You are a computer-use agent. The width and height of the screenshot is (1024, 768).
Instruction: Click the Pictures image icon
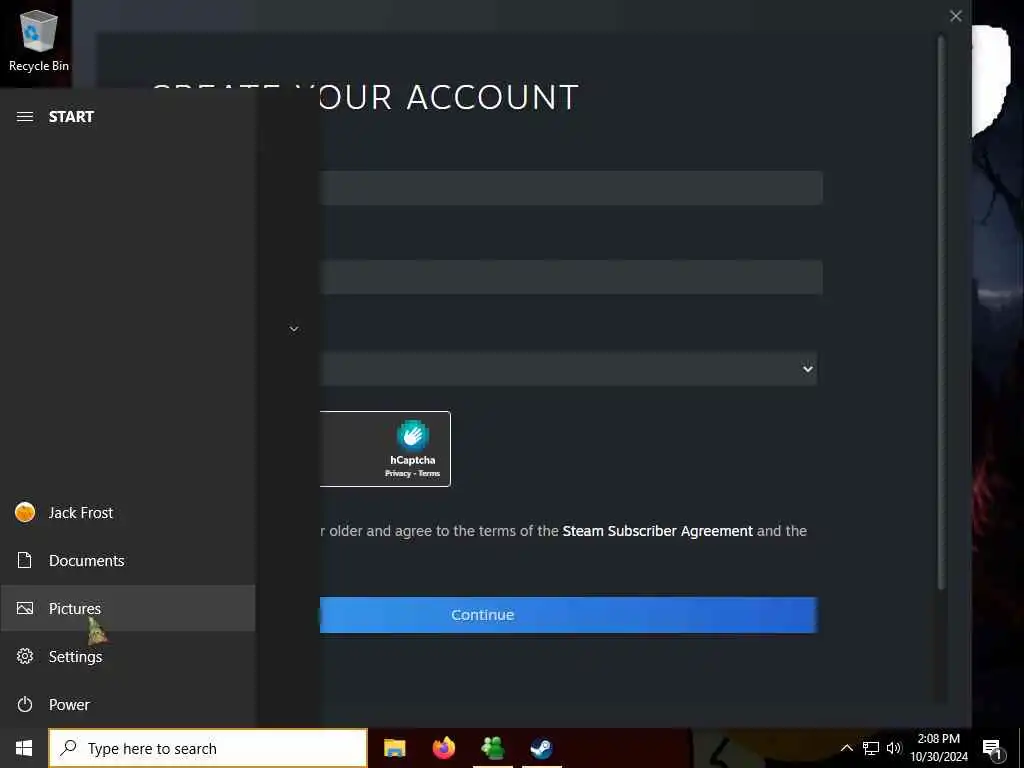(25, 609)
